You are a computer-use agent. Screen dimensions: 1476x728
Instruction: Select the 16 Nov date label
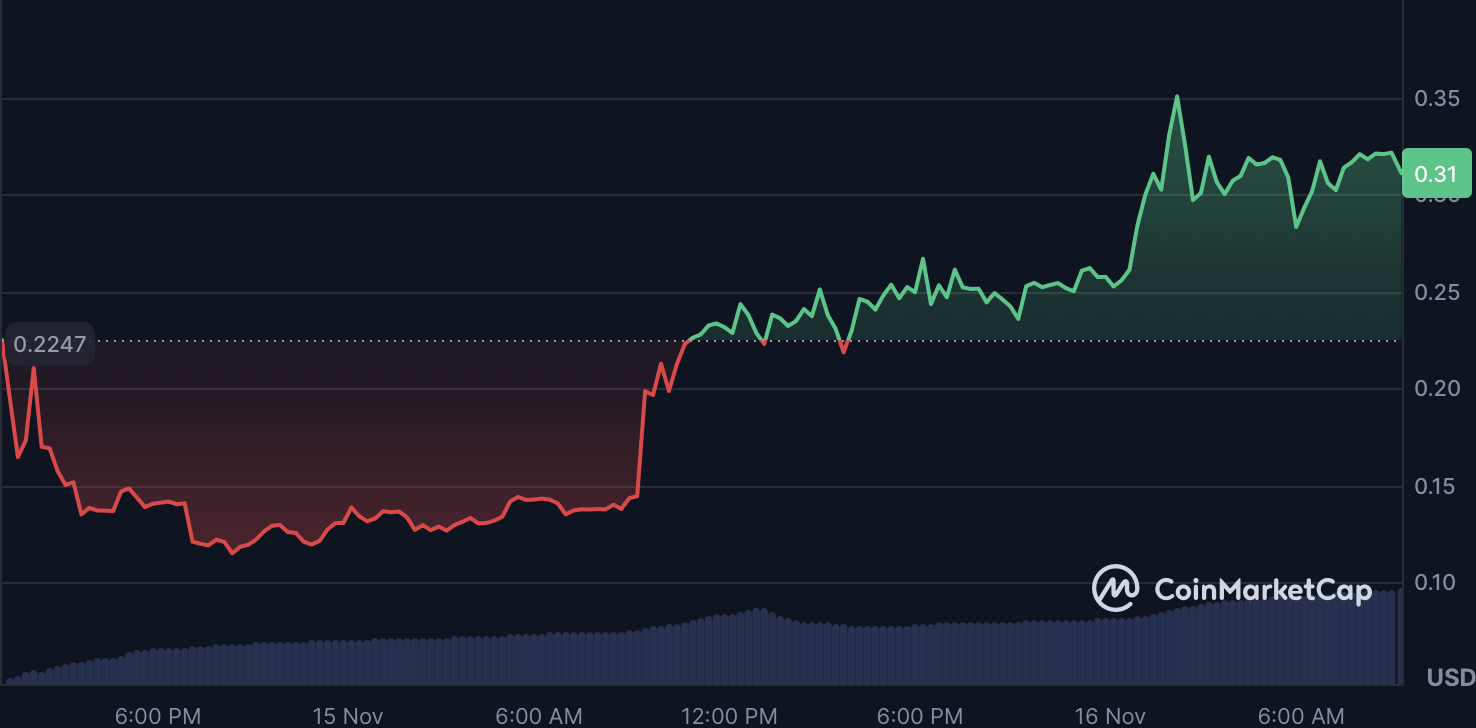pyautogui.click(x=1110, y=716)
